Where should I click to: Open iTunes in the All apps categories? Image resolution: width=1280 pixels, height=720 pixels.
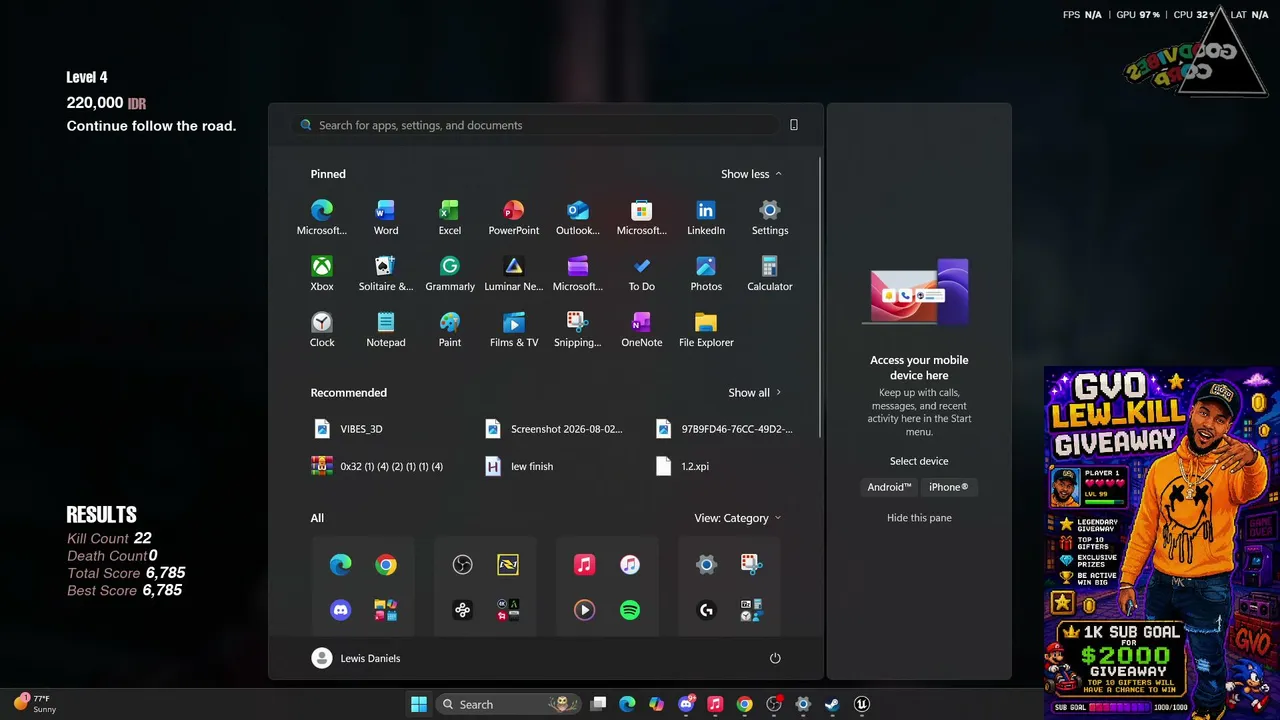point(630,566)
